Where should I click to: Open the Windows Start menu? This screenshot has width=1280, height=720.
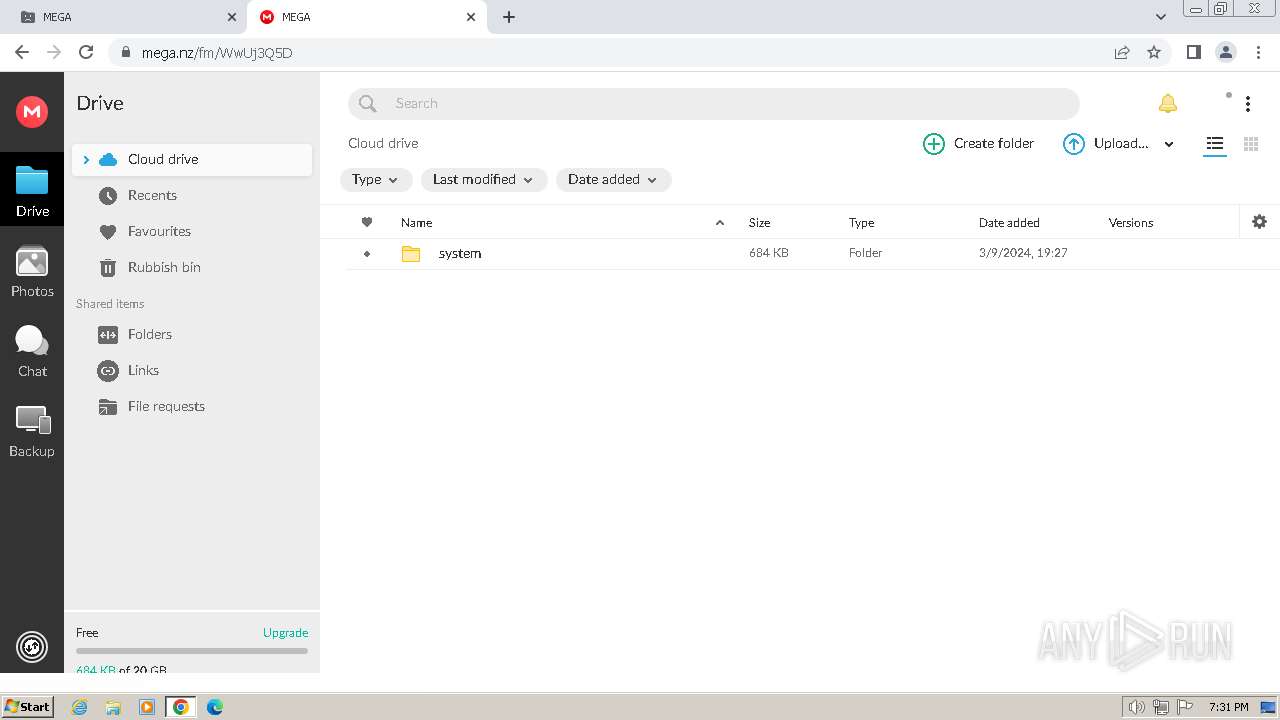(27, 706)
